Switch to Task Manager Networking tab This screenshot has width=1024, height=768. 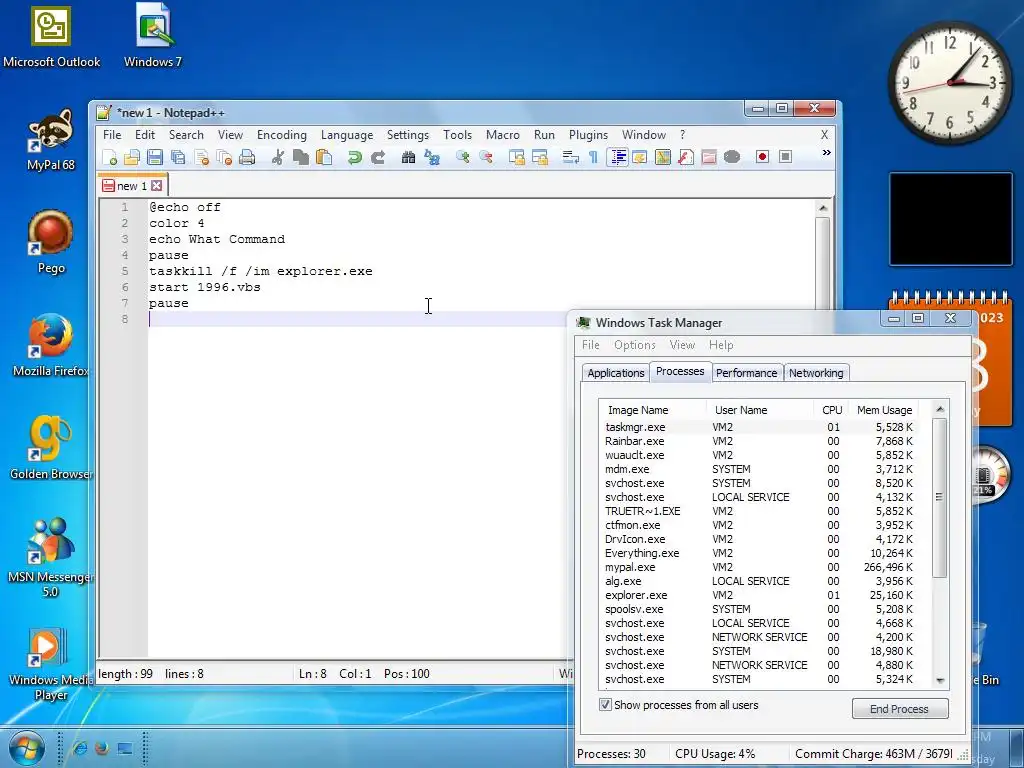tap(816, 373)
